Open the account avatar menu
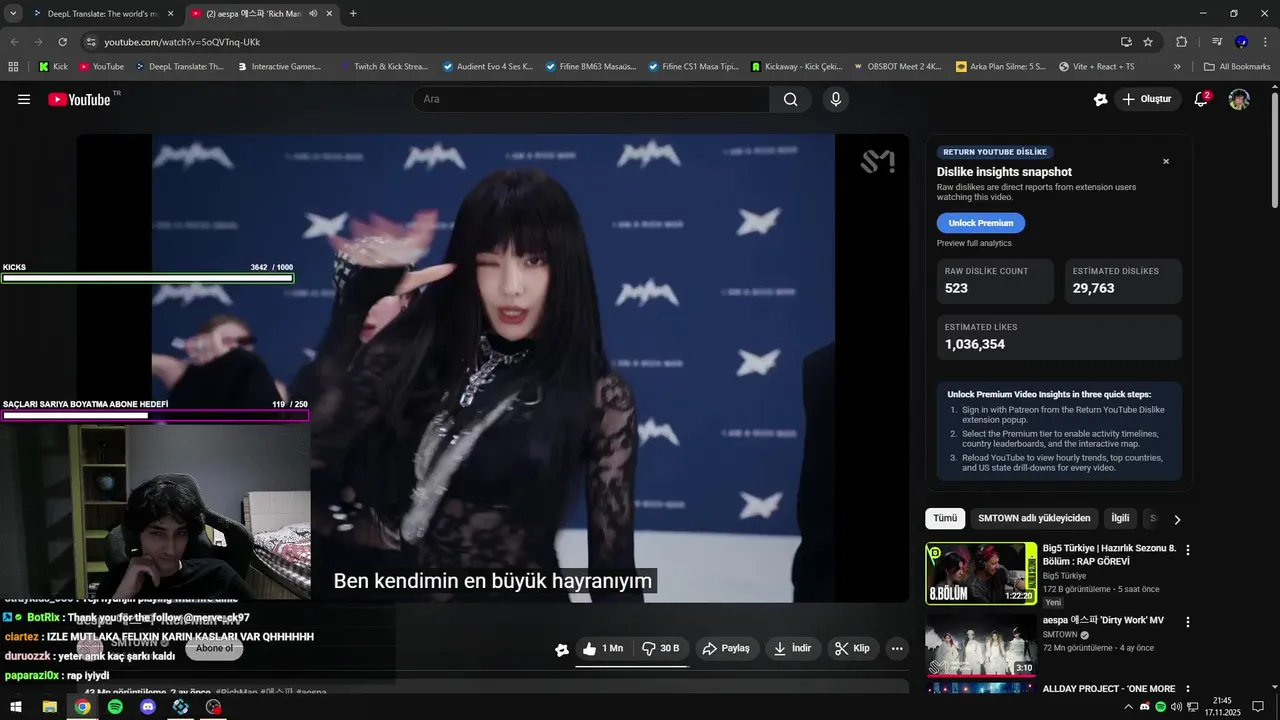1280x720 pixels. [x=1239, y=99]
